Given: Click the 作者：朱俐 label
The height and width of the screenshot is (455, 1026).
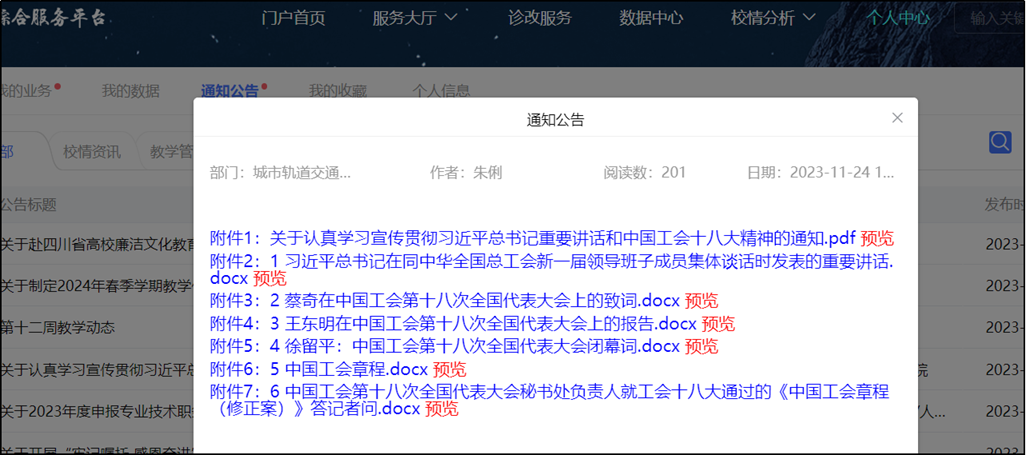Looking at the screenshot, I should coord(466,173).
